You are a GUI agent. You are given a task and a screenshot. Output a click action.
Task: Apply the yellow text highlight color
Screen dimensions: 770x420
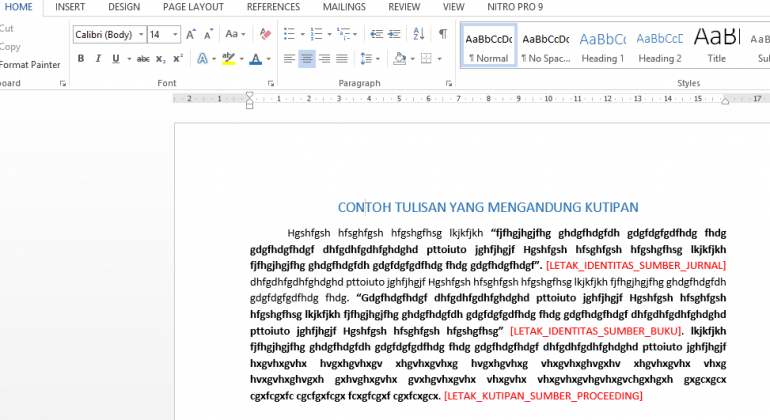pos(228,59)
